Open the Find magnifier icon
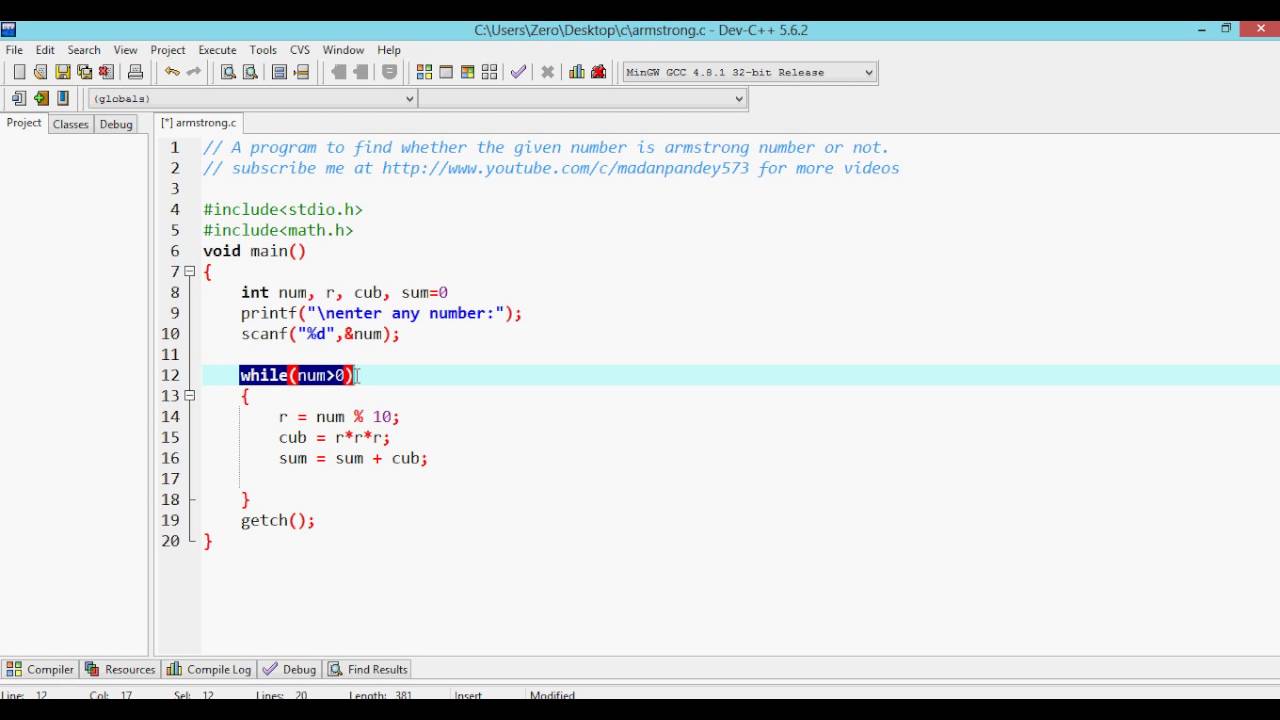Viewport: 1280px width, 720px height. 228,72
